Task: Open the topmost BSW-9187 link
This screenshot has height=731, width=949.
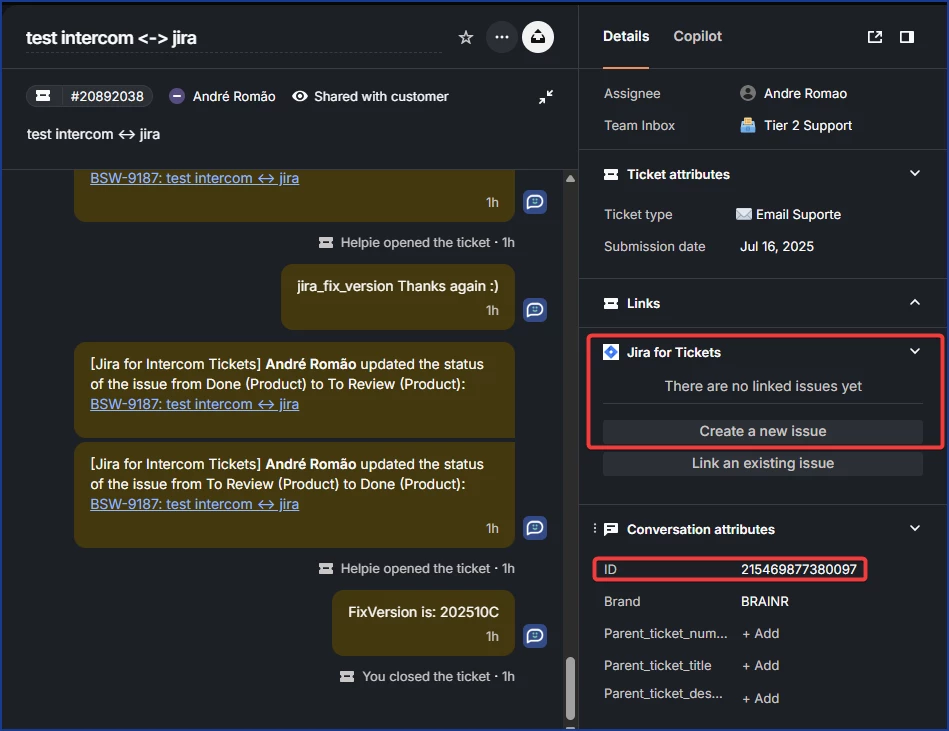Action: click(194, 178)
